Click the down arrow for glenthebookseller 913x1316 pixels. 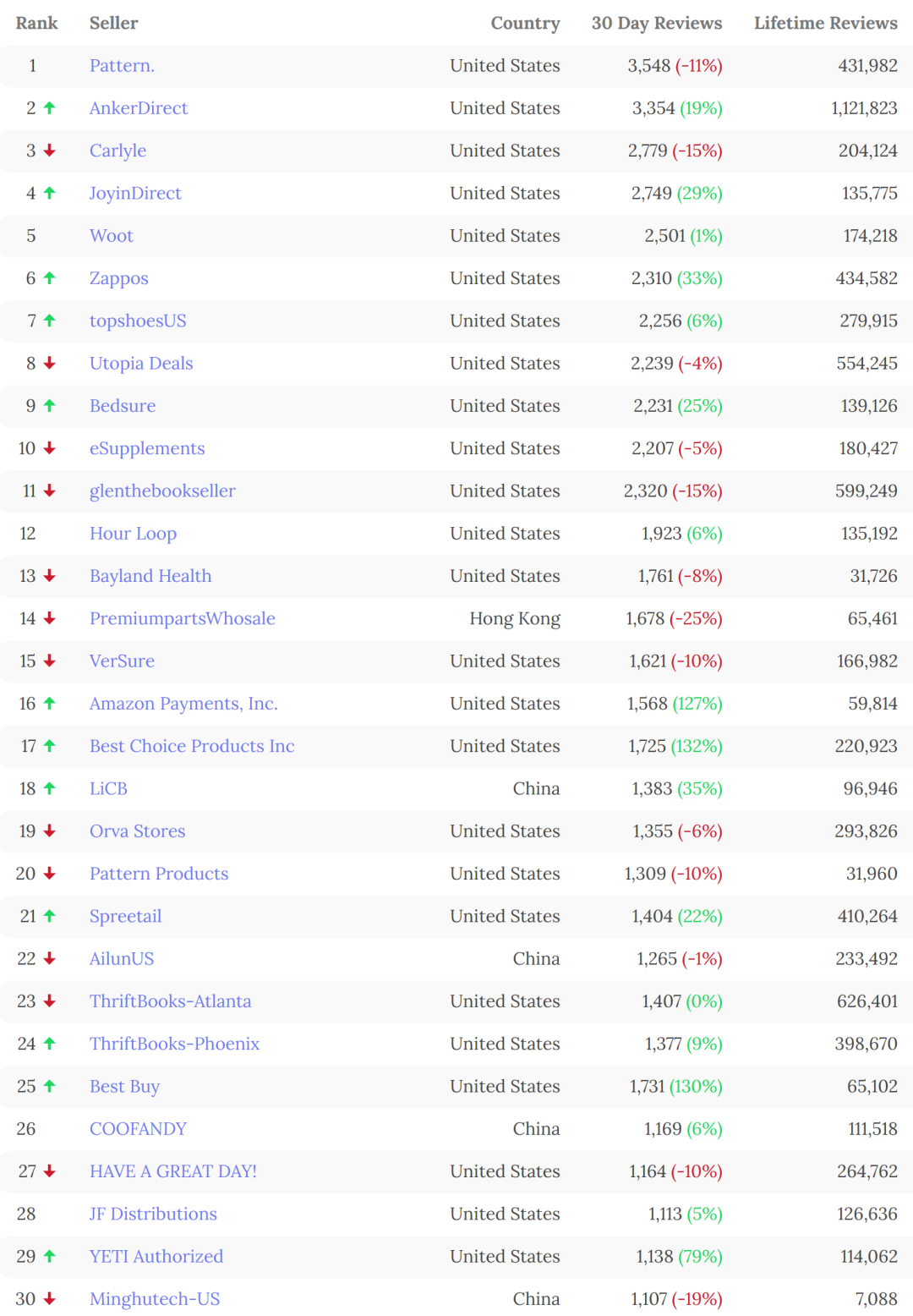pyautogui.click(x=49, y=491)
